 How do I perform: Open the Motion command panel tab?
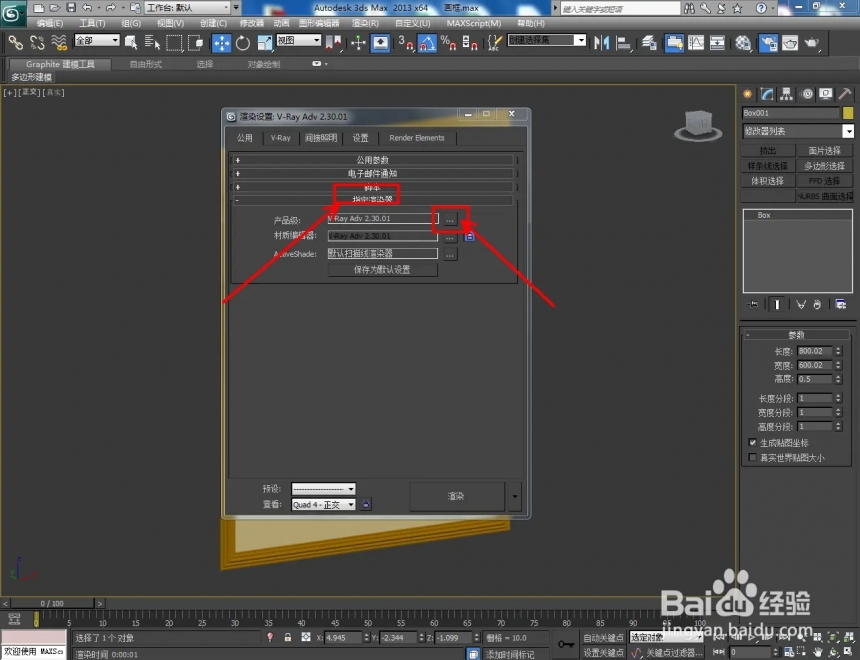click(x=807, y=94)
